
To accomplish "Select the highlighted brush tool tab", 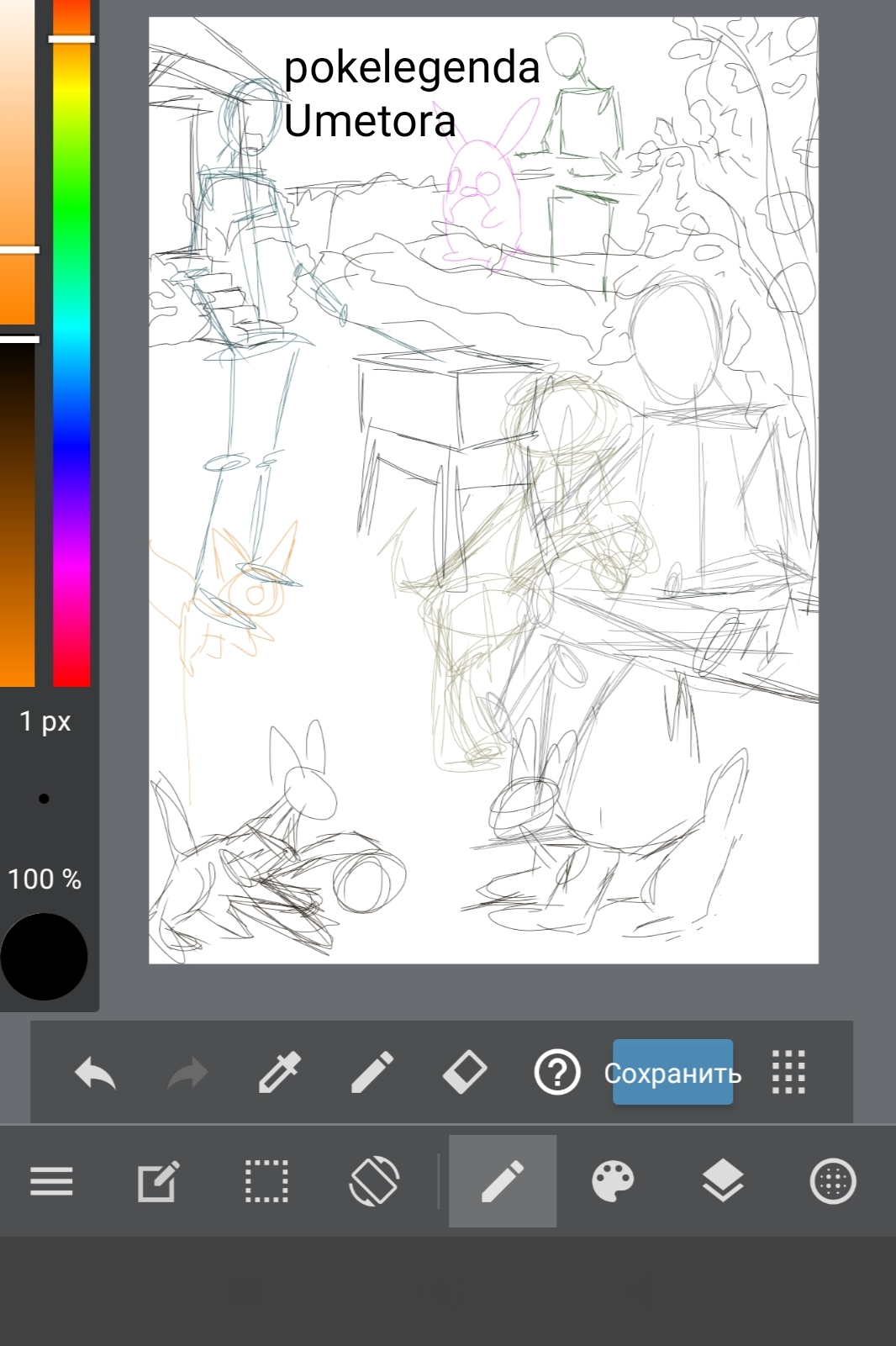I will tap(503, 1181).
